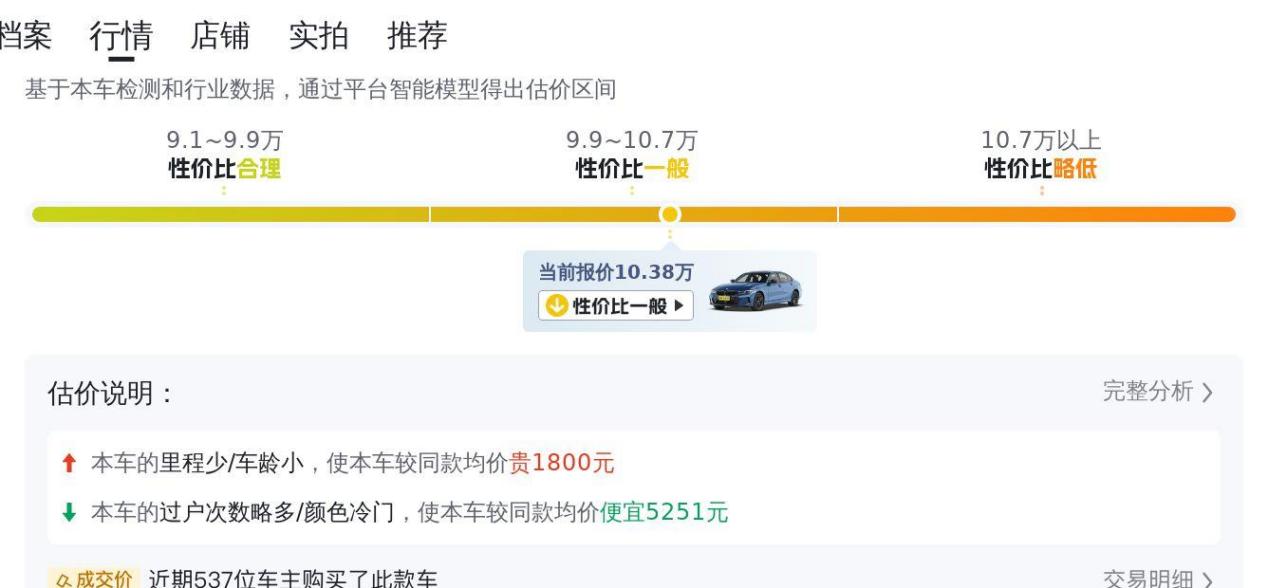Click the circular marker on the price bar
The width and height of the screenshot is (1268, 588).
tap(670, 214)
